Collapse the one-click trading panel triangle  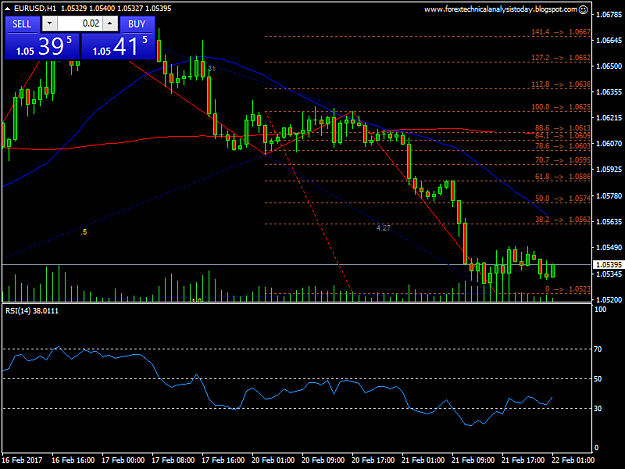tap(7, 8)
